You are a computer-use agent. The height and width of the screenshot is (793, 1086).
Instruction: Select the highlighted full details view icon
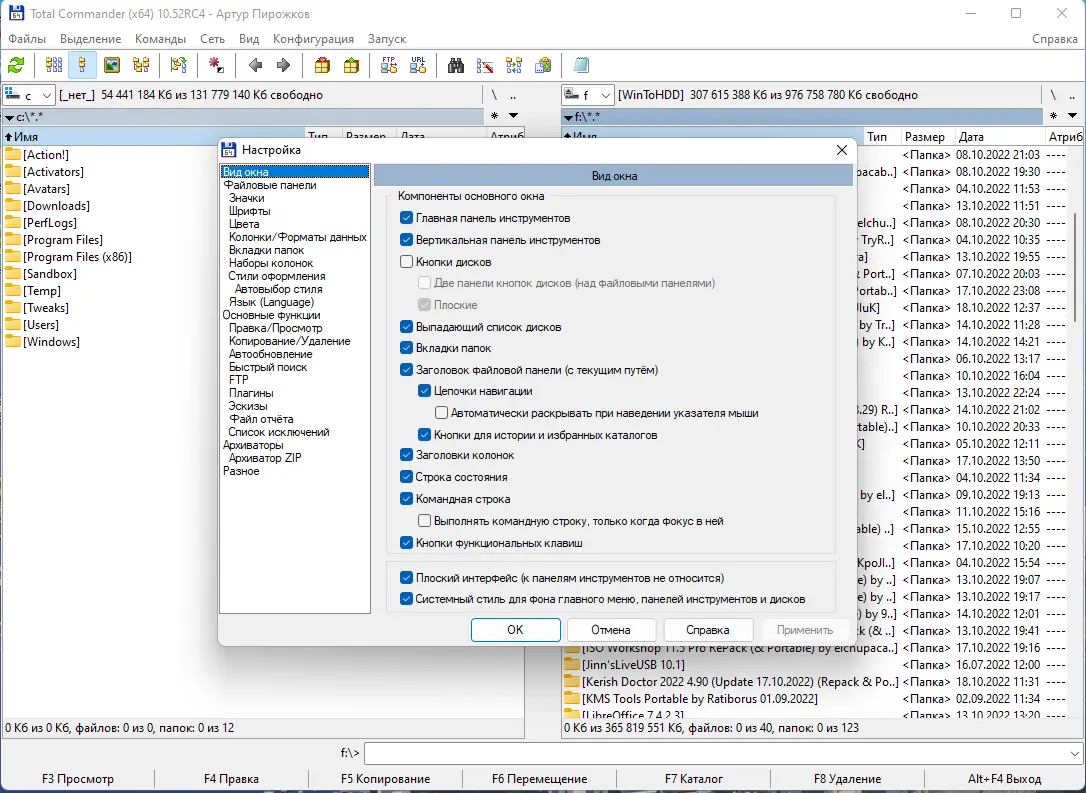(82, 66)
